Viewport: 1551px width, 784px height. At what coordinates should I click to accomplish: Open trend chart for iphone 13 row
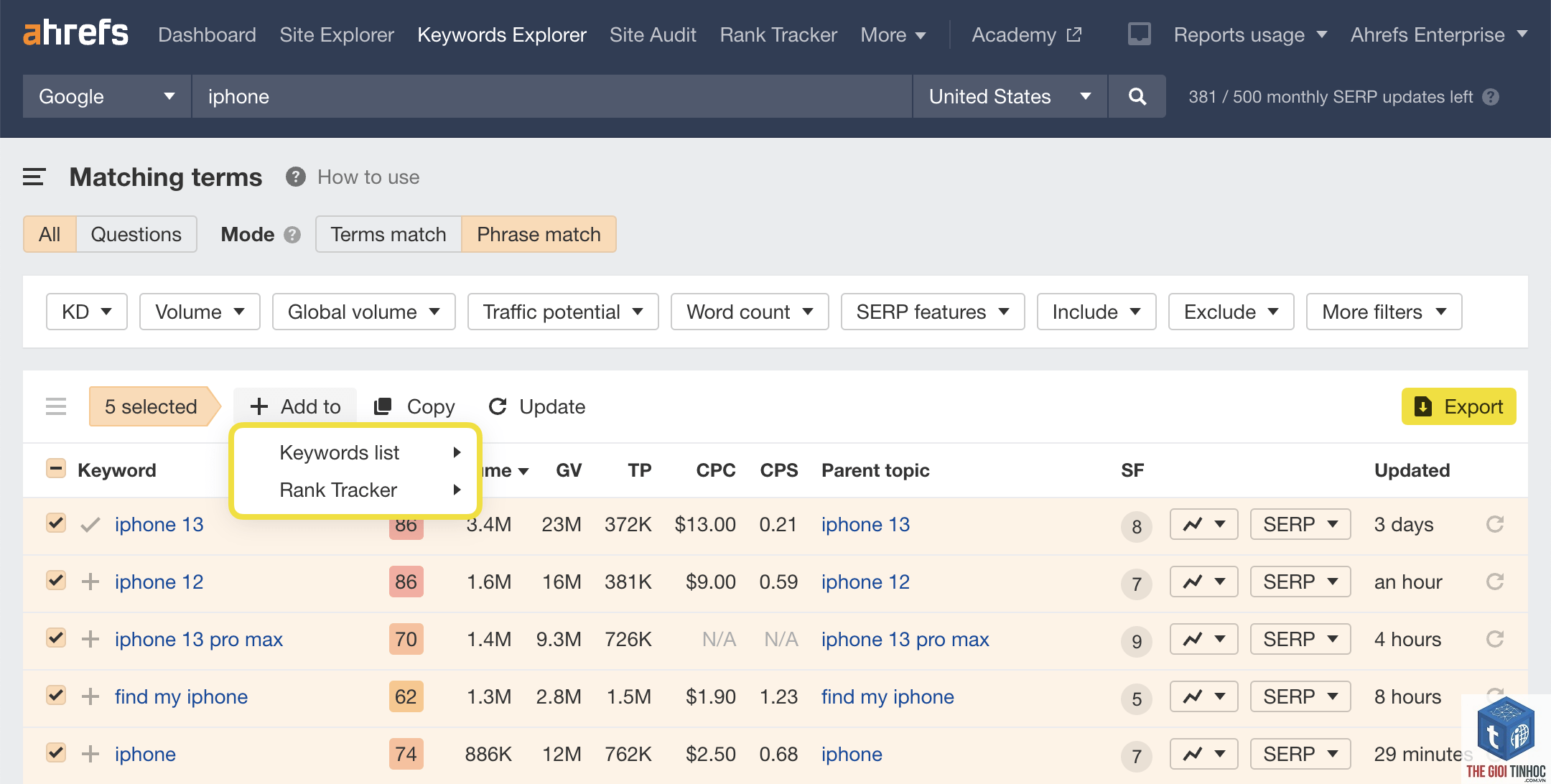point(1203,524)
